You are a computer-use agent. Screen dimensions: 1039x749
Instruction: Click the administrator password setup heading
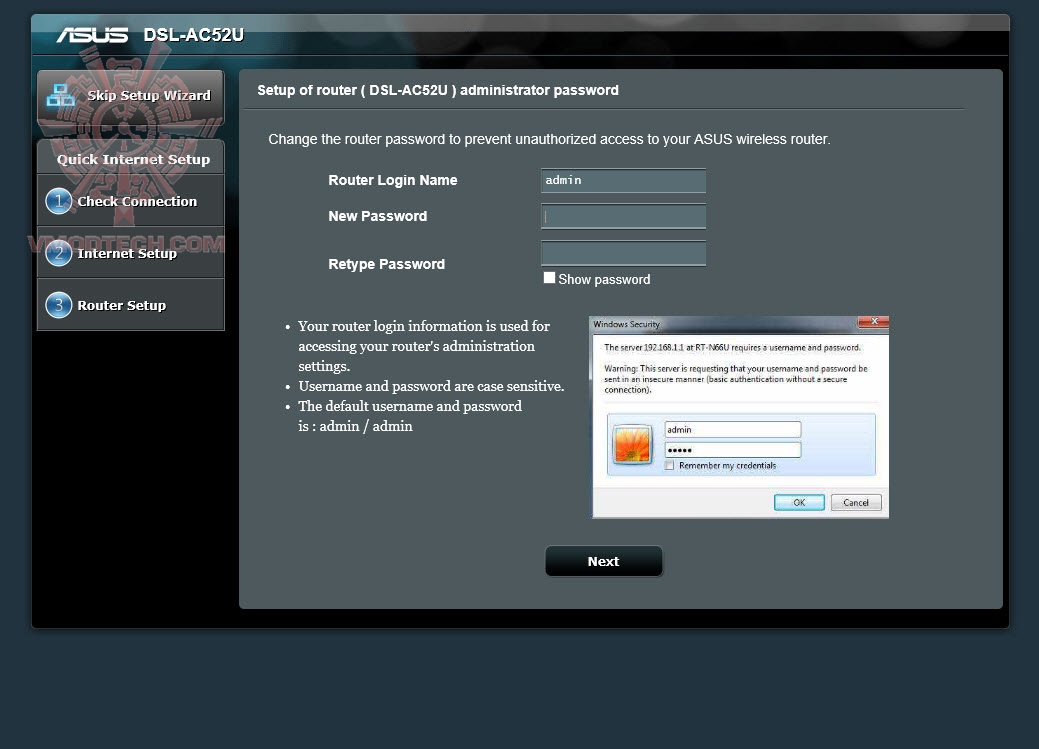coord(438,90)
